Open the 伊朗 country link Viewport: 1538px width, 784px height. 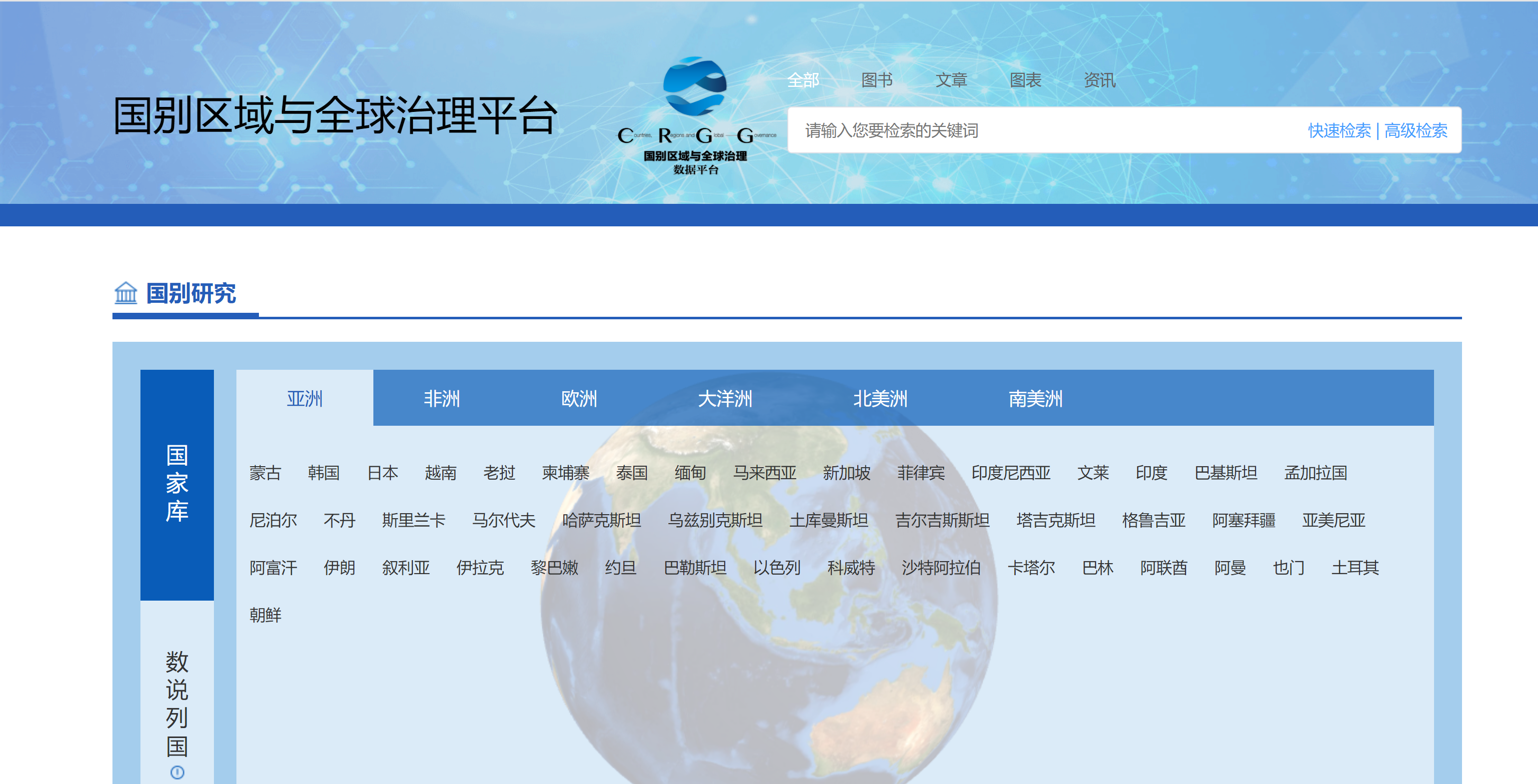(x=339, y=568)
